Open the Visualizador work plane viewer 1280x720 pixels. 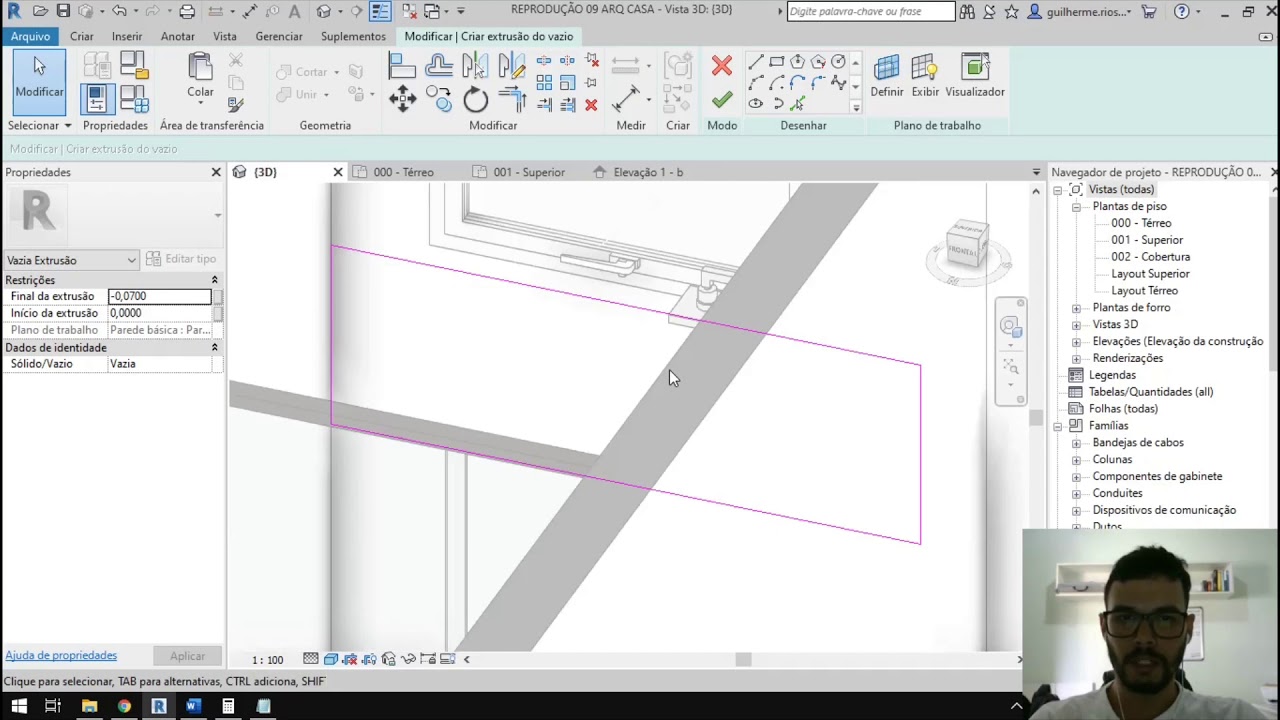pyautogui.click(x=975, y=76)
